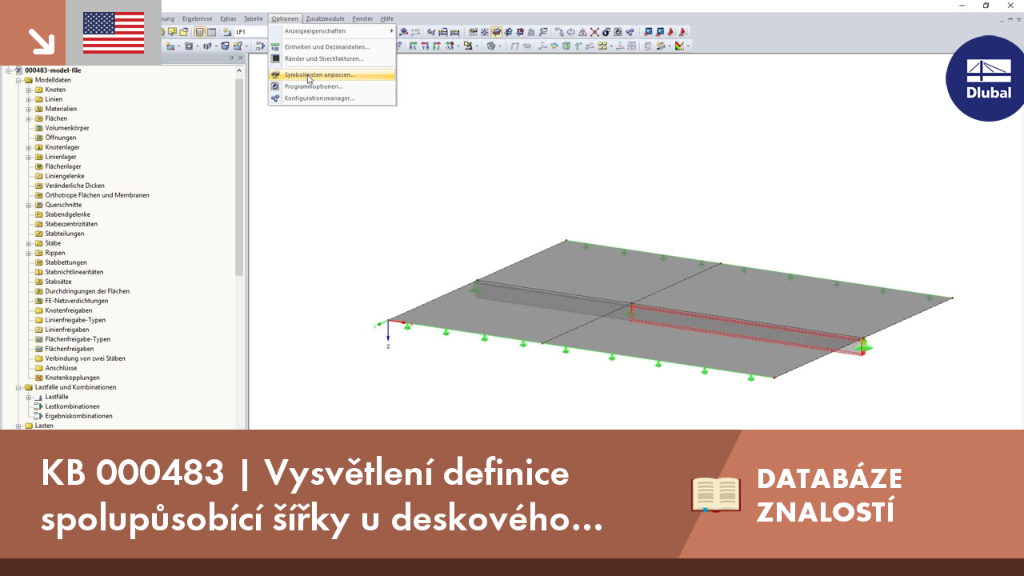This screenshot has width=1024, height=576.
Task: Select Stabnichtlinearitäten tree item
Action: [74, 272]
